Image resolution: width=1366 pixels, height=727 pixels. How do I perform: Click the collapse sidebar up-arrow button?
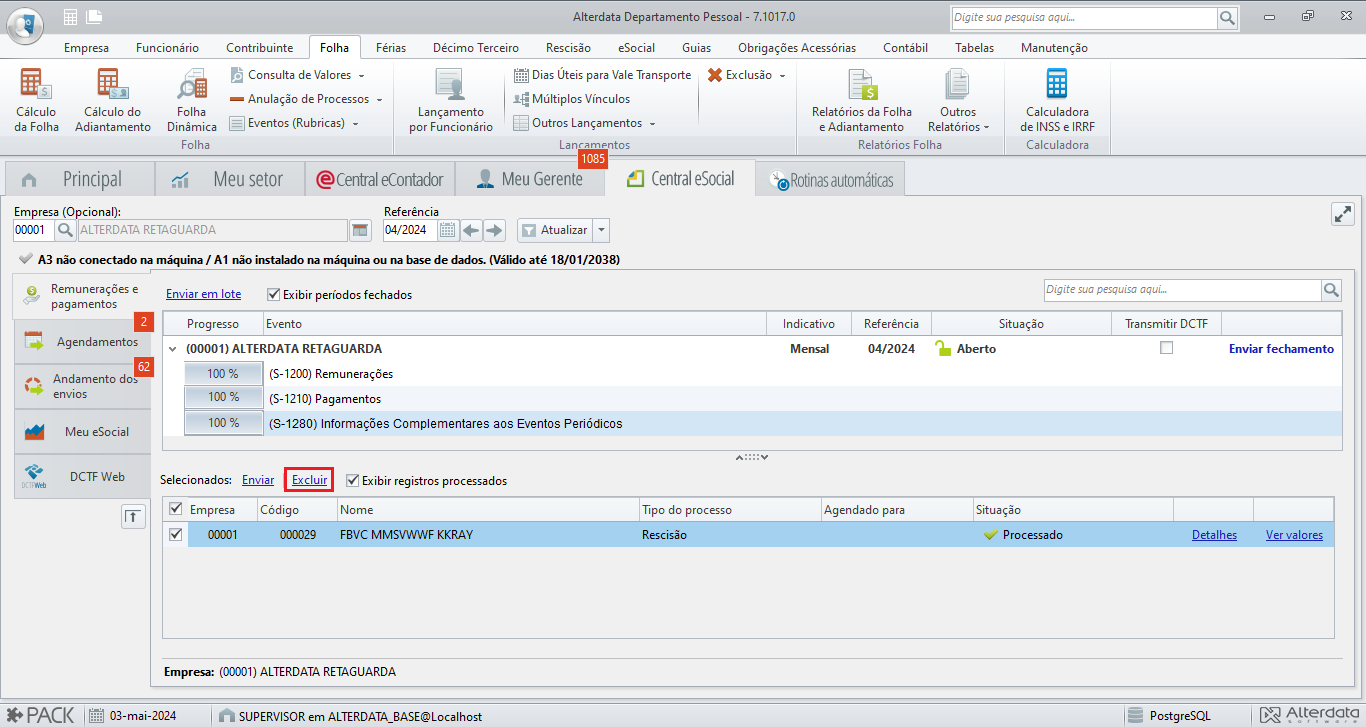point(133,516)
